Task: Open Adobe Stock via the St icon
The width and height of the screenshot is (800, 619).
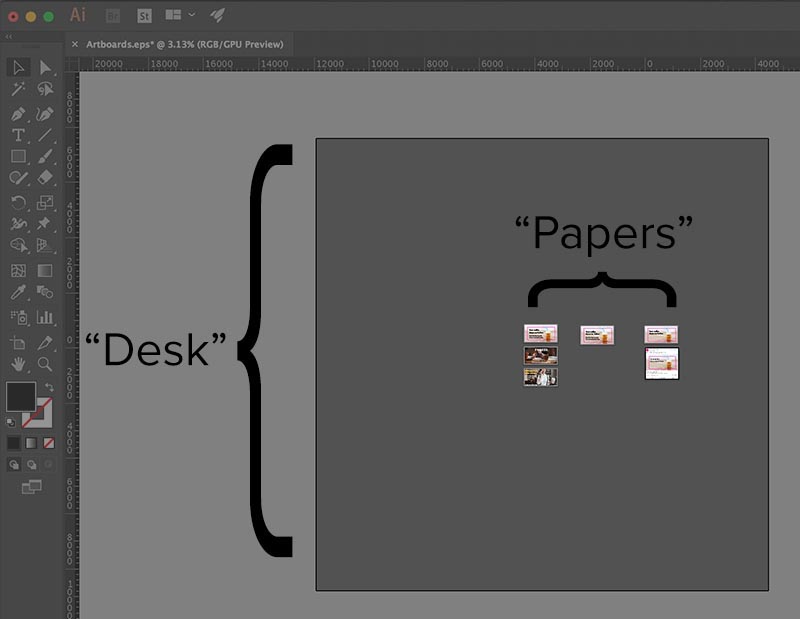Action: [144, 15]
